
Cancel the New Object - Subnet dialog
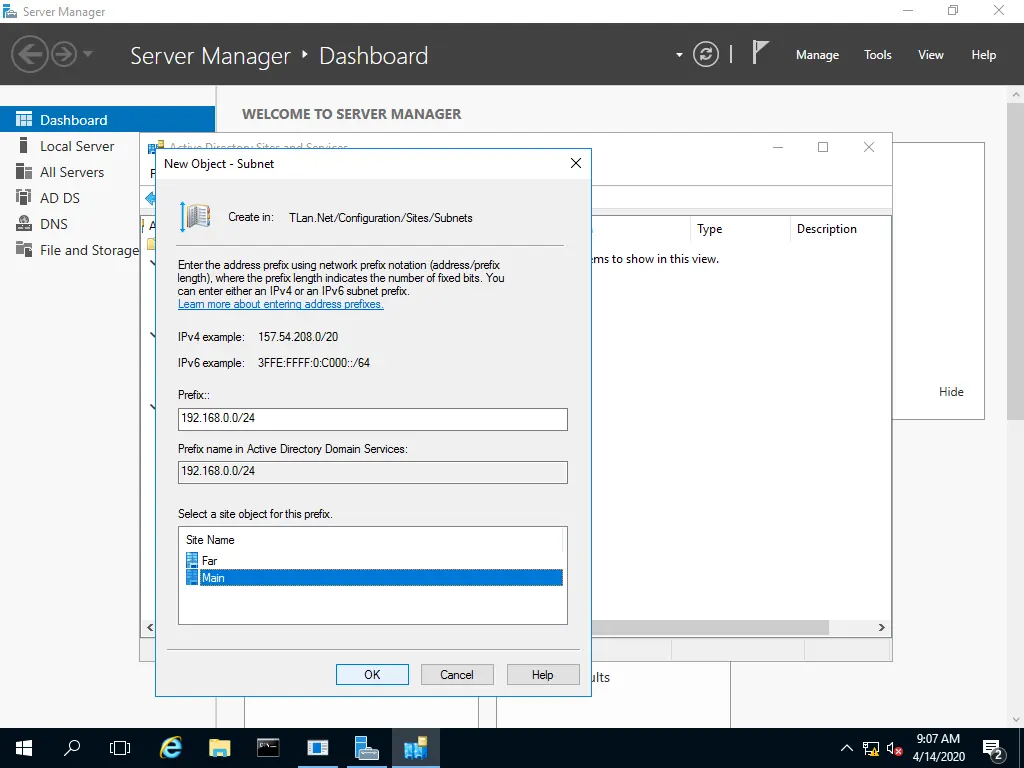[457, 675]
